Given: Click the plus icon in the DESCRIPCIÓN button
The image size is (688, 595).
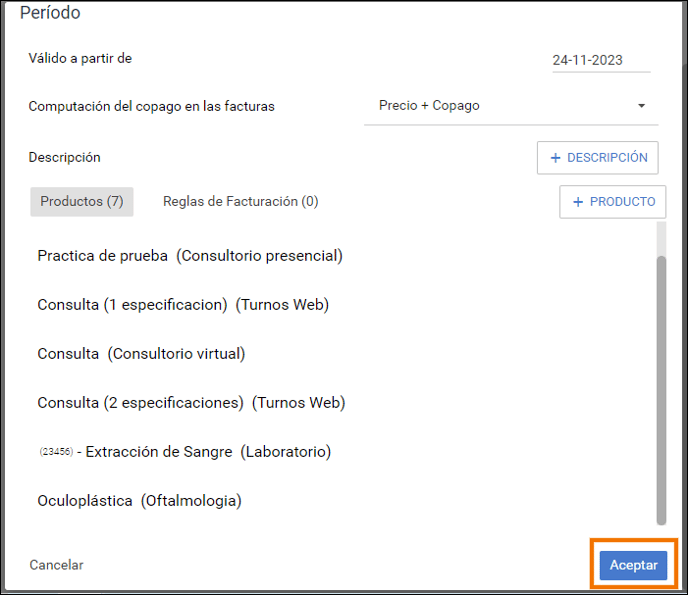Looking at the screenshot, I should point(555,158).
